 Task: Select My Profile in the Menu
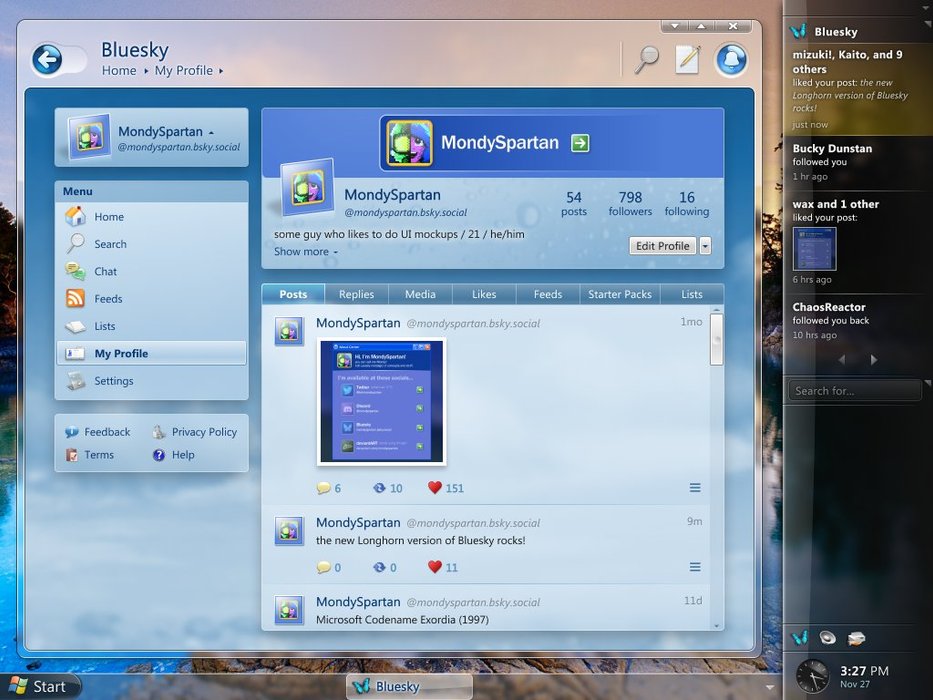pyautogui.click(x=151, y=353)
